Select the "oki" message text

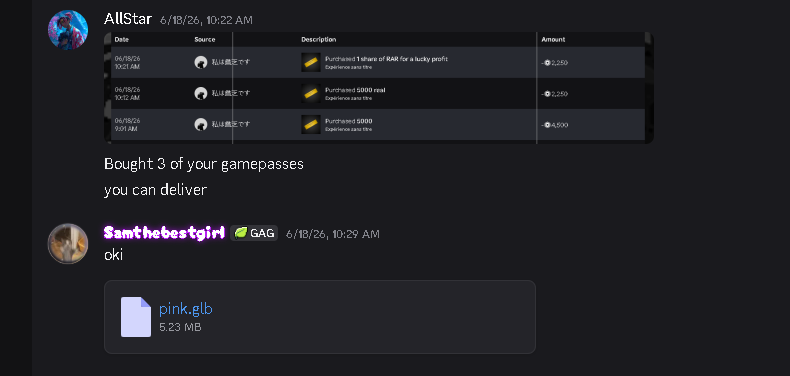click(x=113, y=255)
